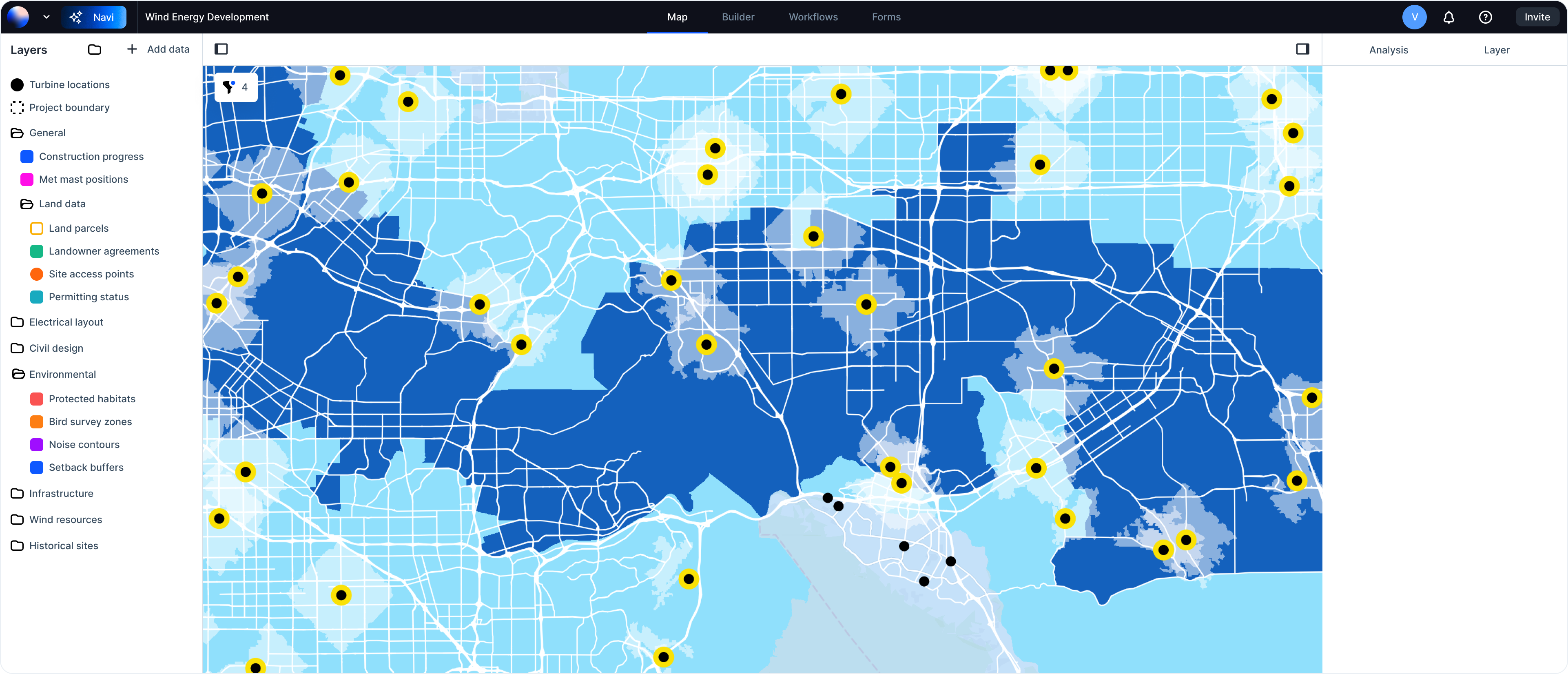Screen dimensions: 1568x674
Task: Toggle visibility of the Turbine locations layer
Action: pos(16,84)
